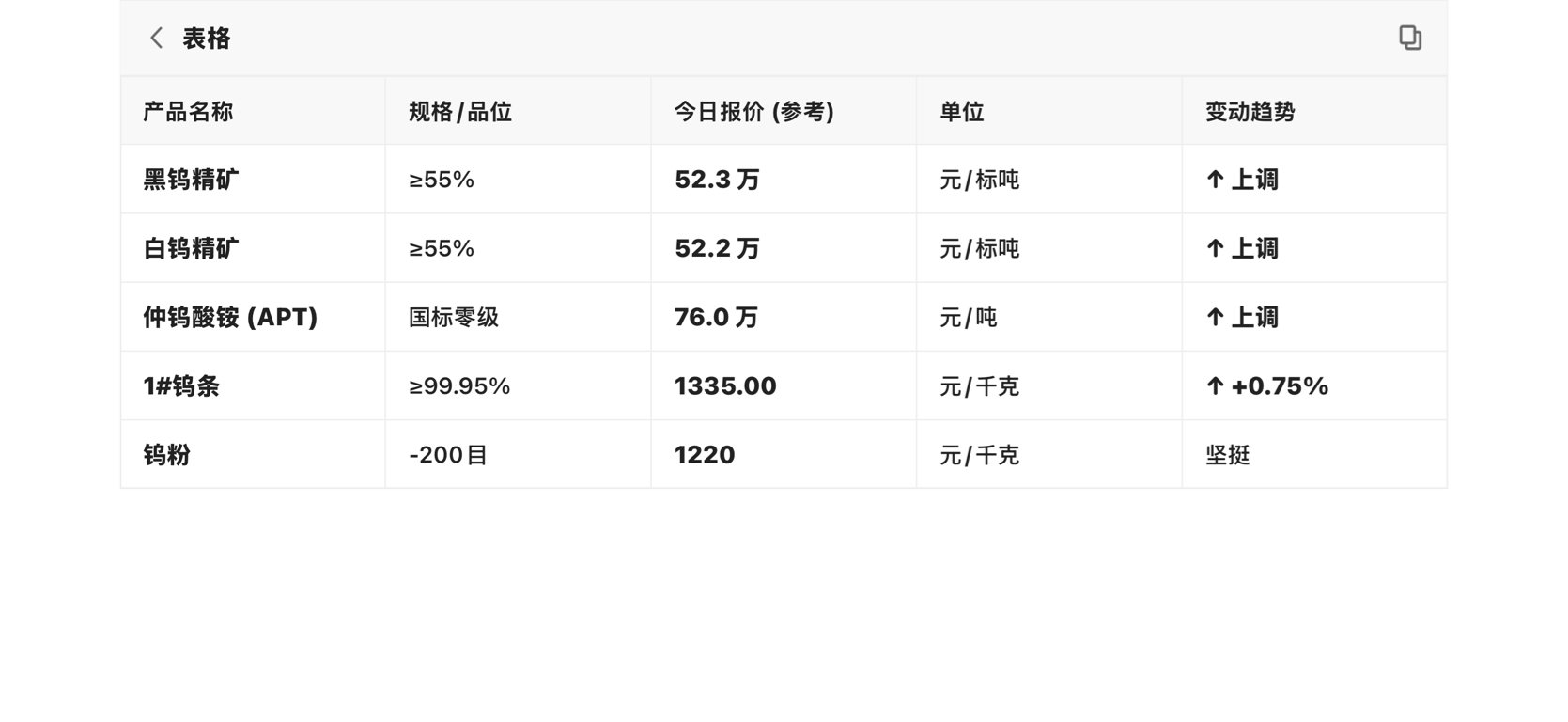Select the 规格/品位 column header
This screenshot has width=1568, height=722.
click(x=460, y=112)
